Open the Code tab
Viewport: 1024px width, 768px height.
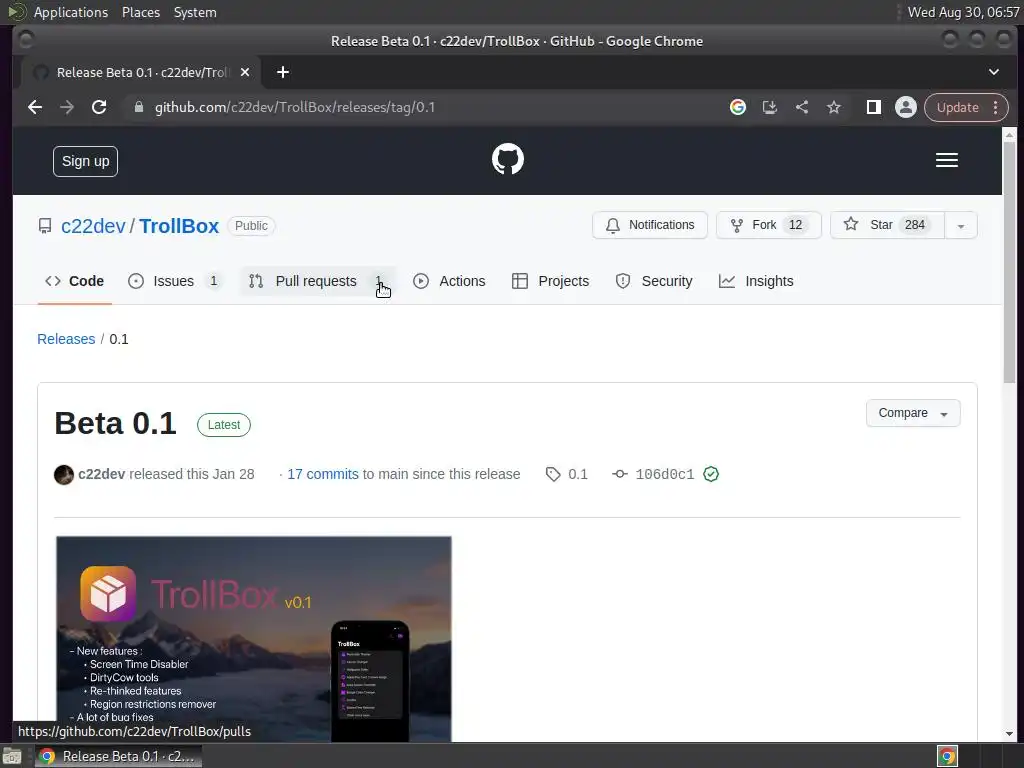[x=74, y=281]
